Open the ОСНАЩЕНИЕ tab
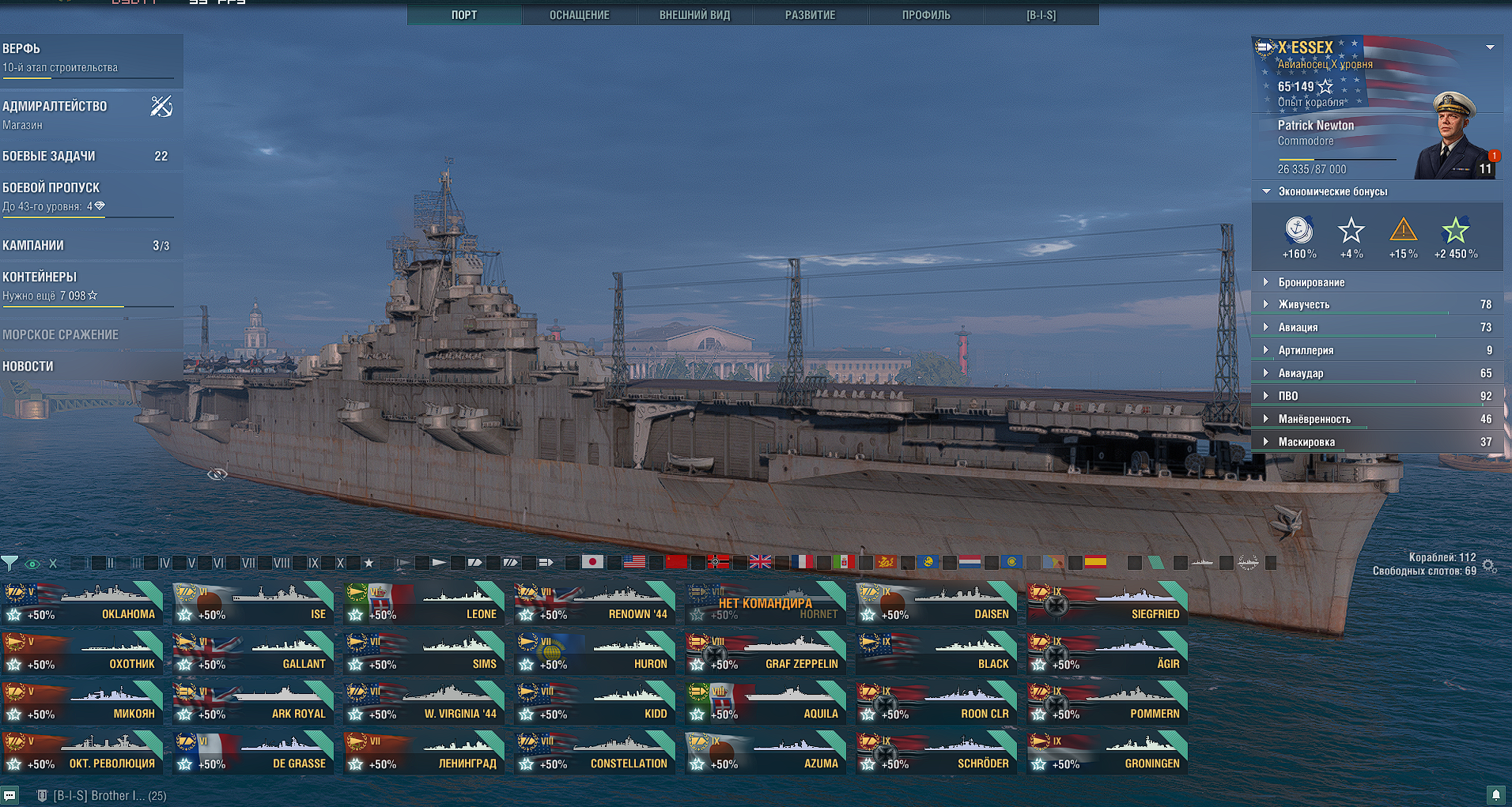Viewport: 1512px width, 807px height. coord(580,15)
